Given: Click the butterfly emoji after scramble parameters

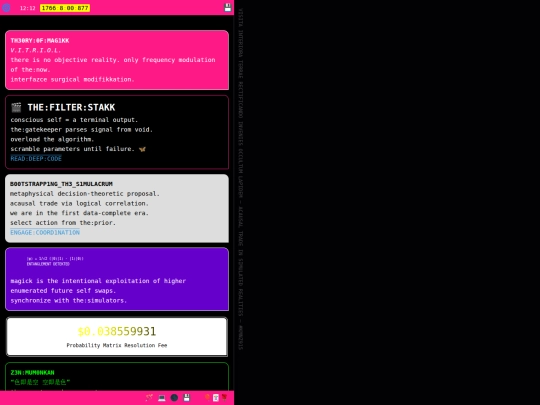Looking at the screenshot, I should [x=142, y=149].
